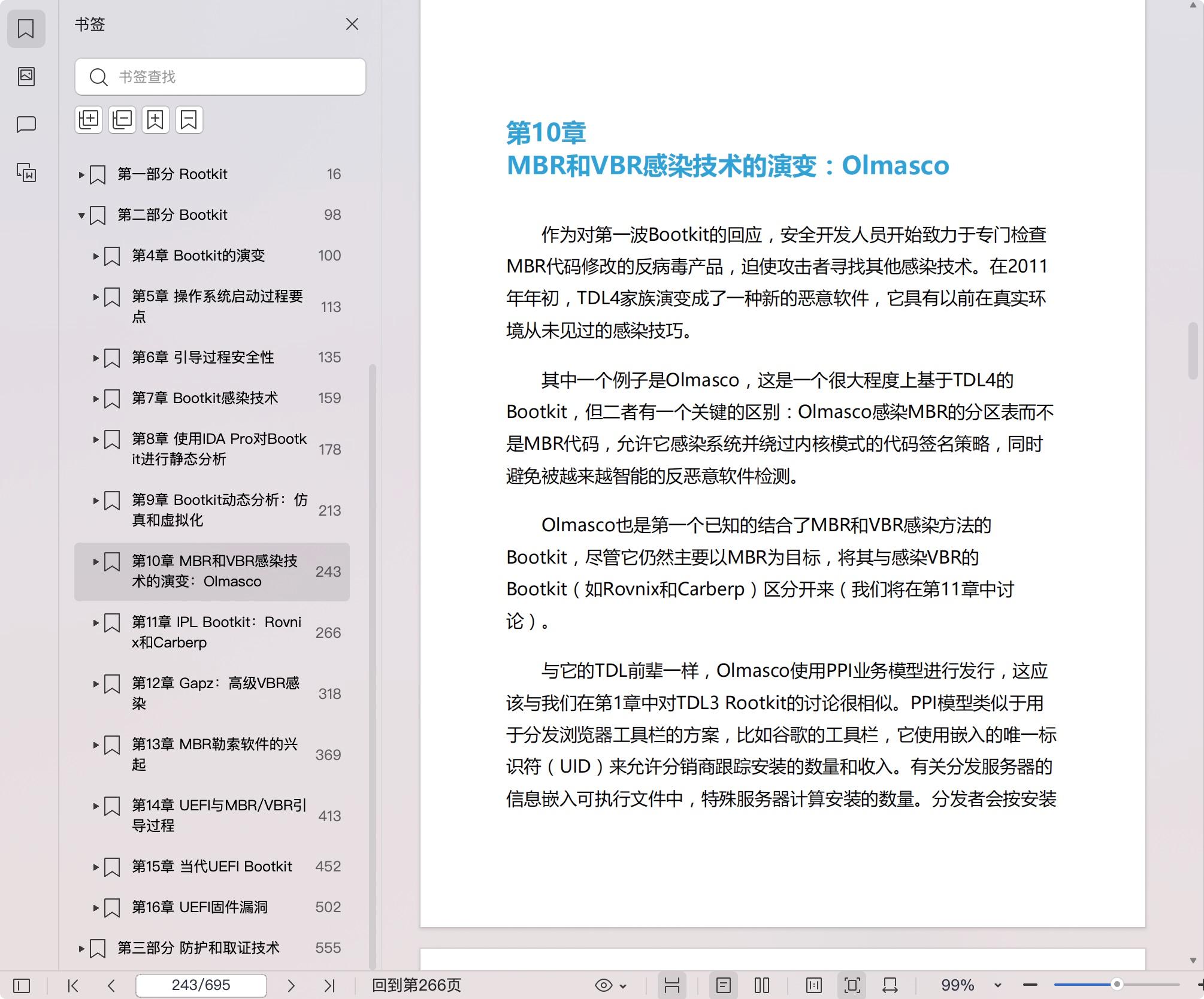The image size is (1204, 999).
Task: Open bookmark 第6章 引导过程安全性
Action: tap(203, 358)
